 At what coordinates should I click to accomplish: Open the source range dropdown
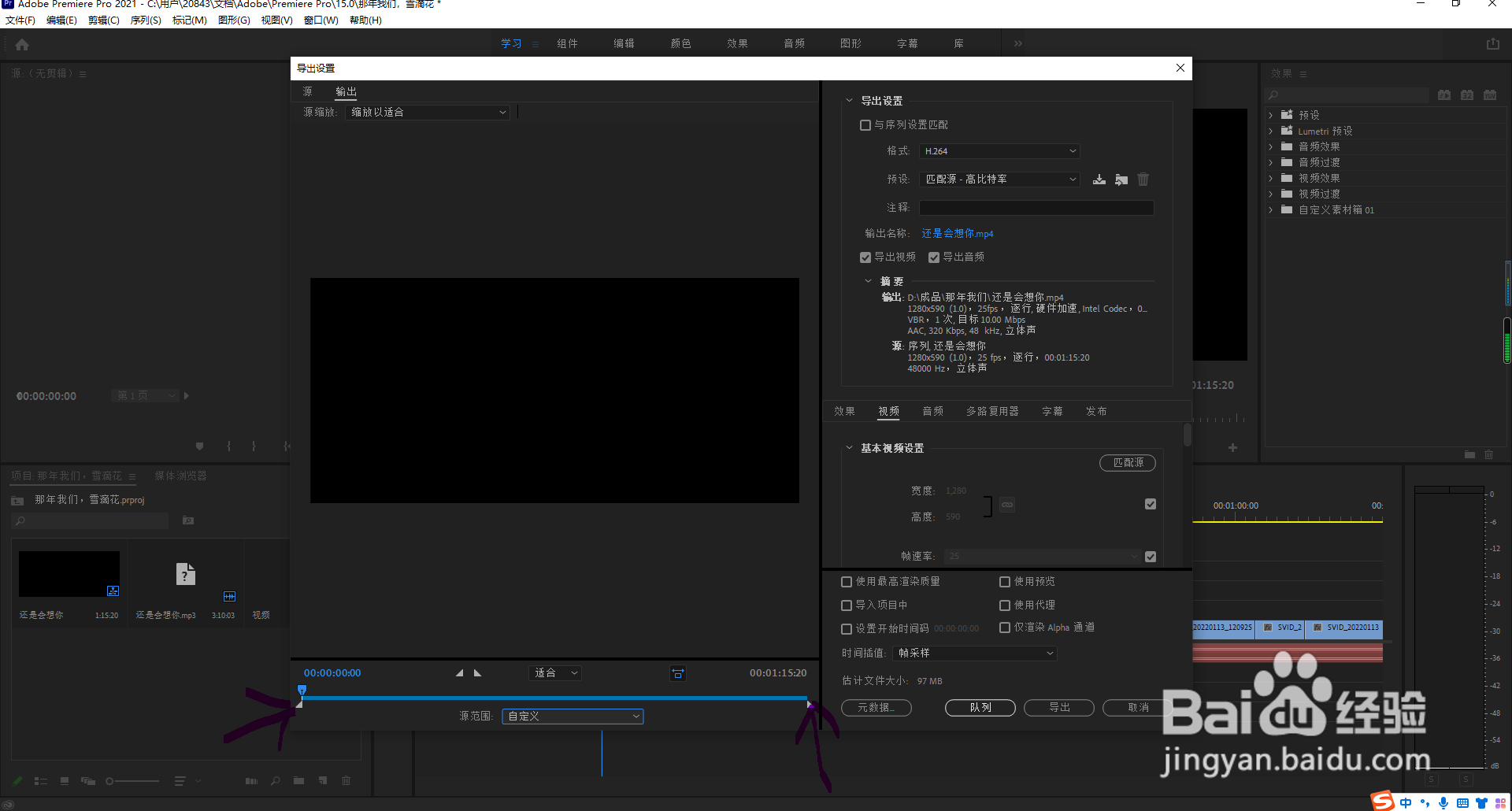click(x=573, y=717)
